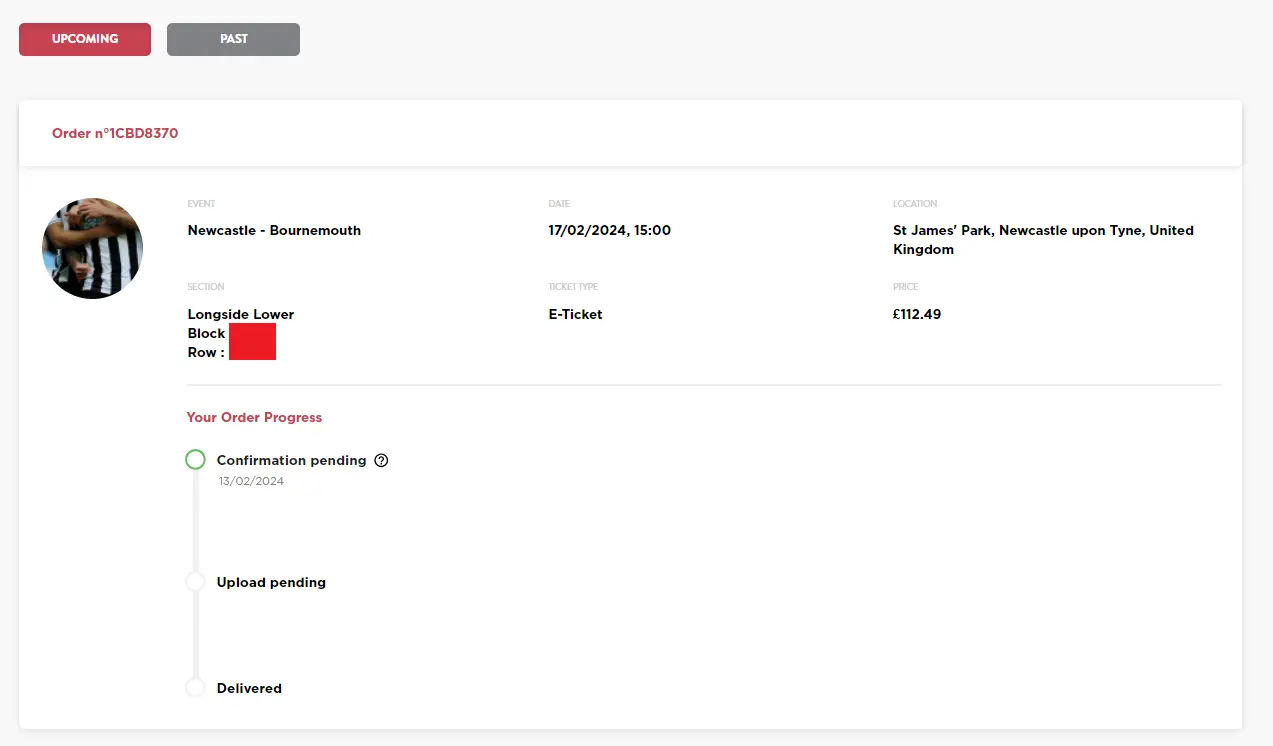Click Your Order Progress heading
Viewport: 1273px width, 746px height.
pyautogui.click(x=254, y=417)
